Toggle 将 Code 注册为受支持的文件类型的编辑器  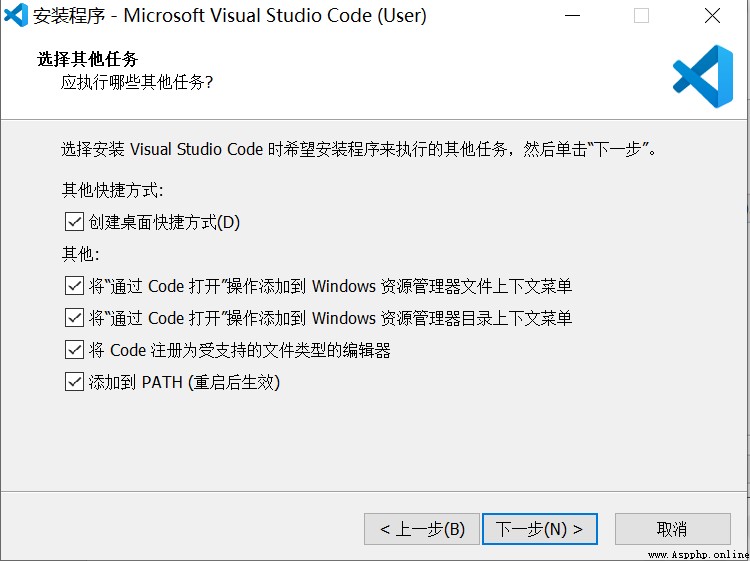click(74, 350)
